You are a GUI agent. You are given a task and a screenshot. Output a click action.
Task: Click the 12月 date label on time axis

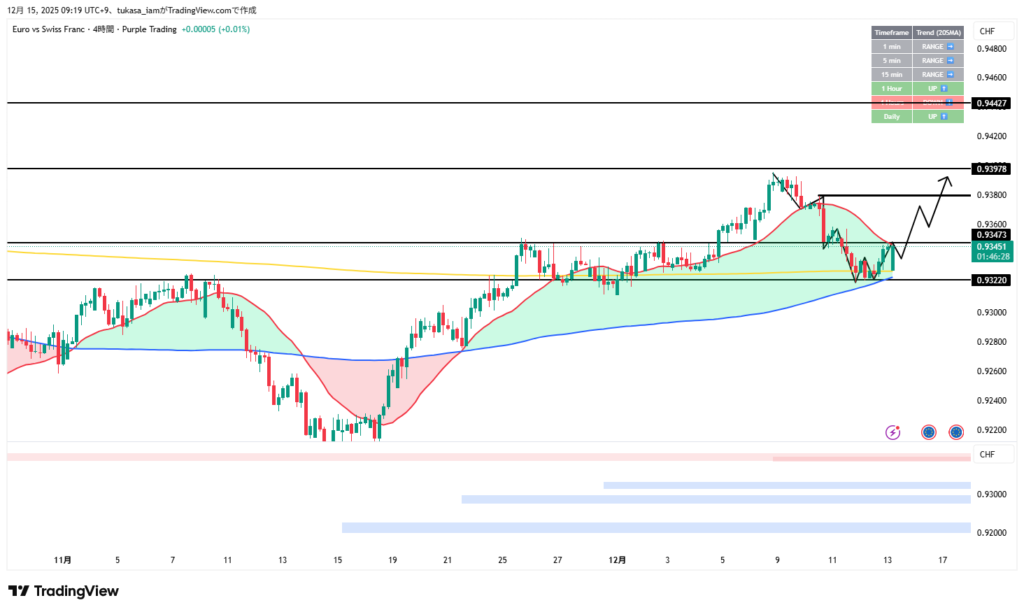[x=617, y=560]
